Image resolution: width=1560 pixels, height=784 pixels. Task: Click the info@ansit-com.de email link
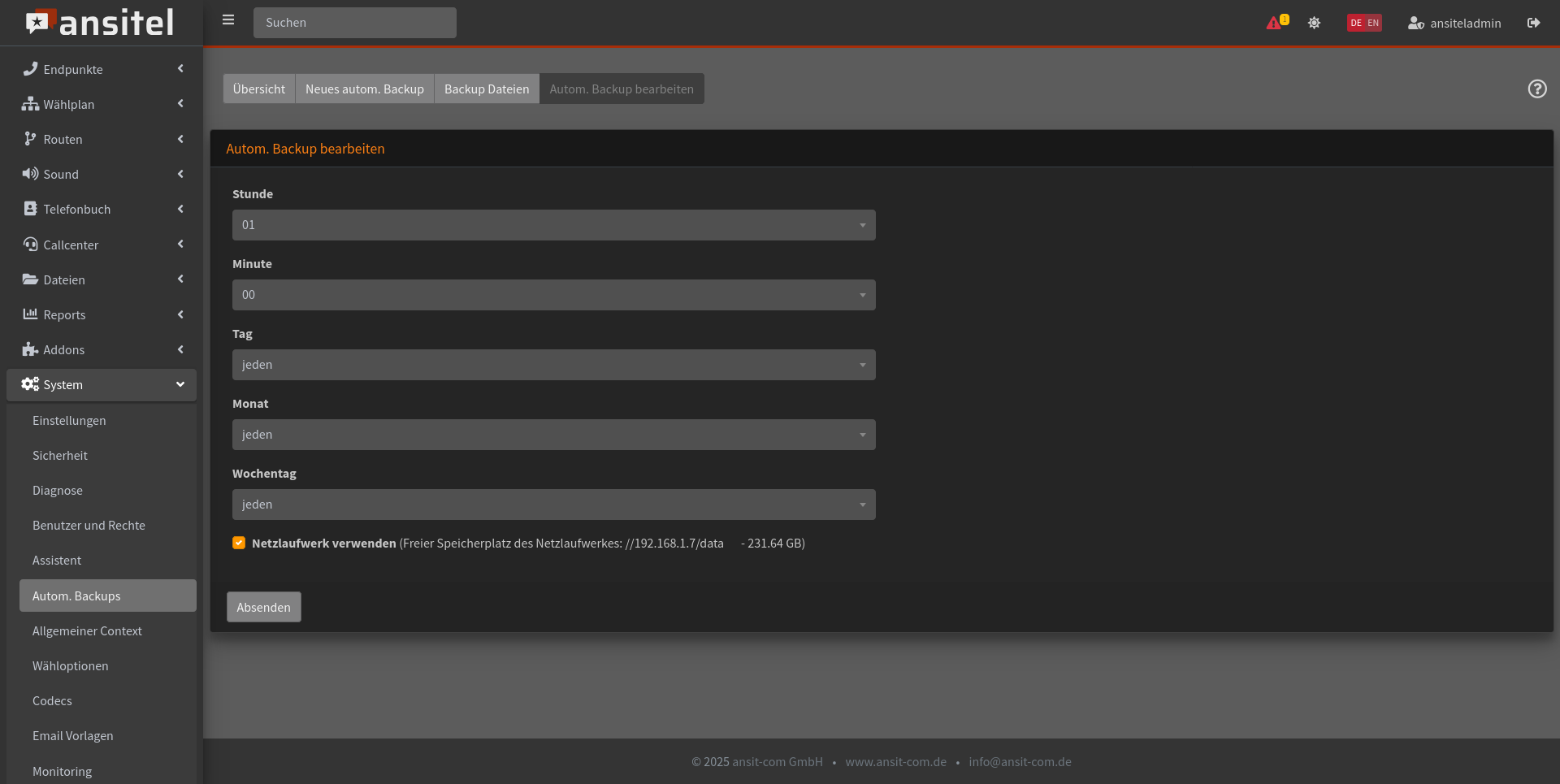(1020, 761)
